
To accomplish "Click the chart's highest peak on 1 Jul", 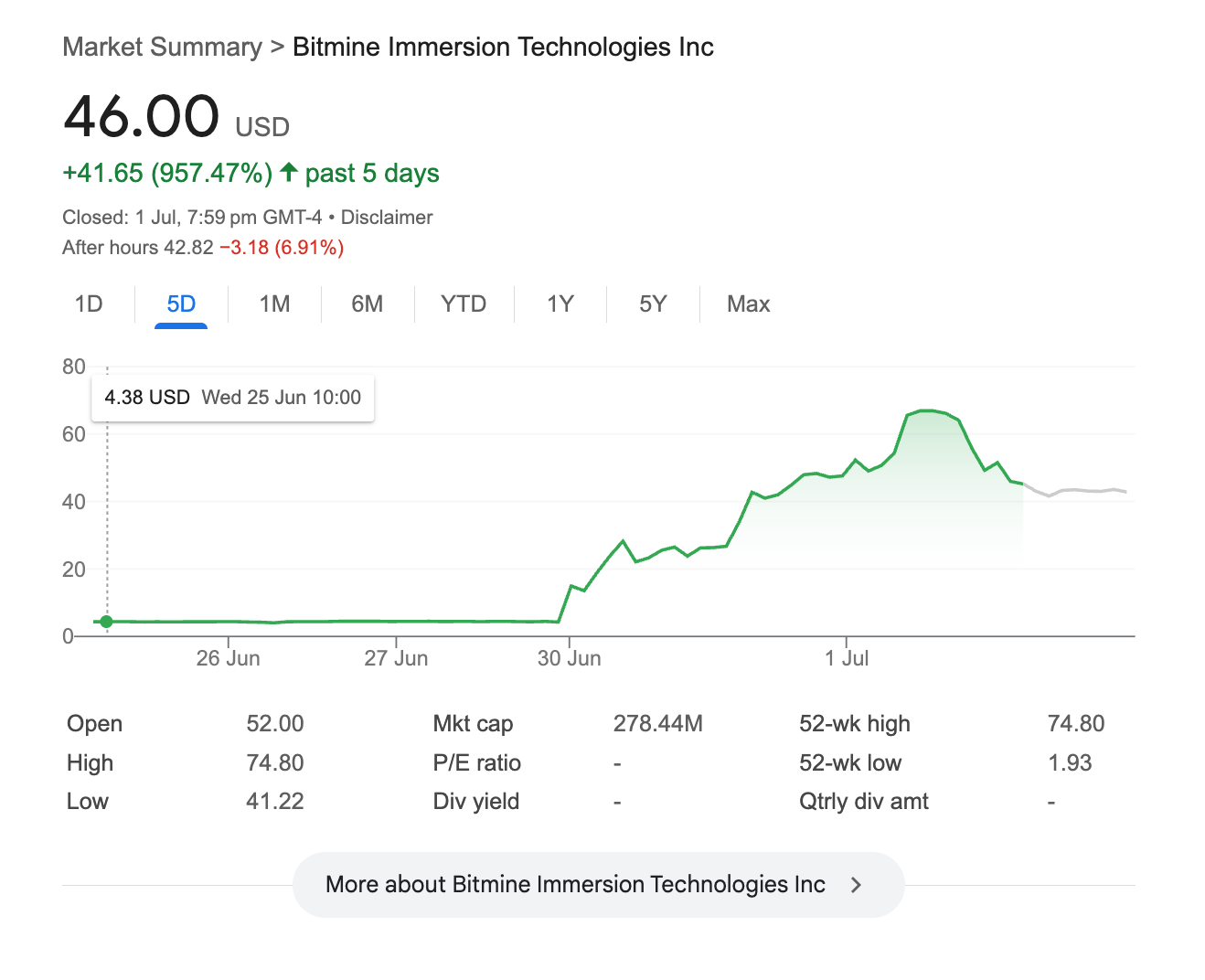I will click(927, 410).
